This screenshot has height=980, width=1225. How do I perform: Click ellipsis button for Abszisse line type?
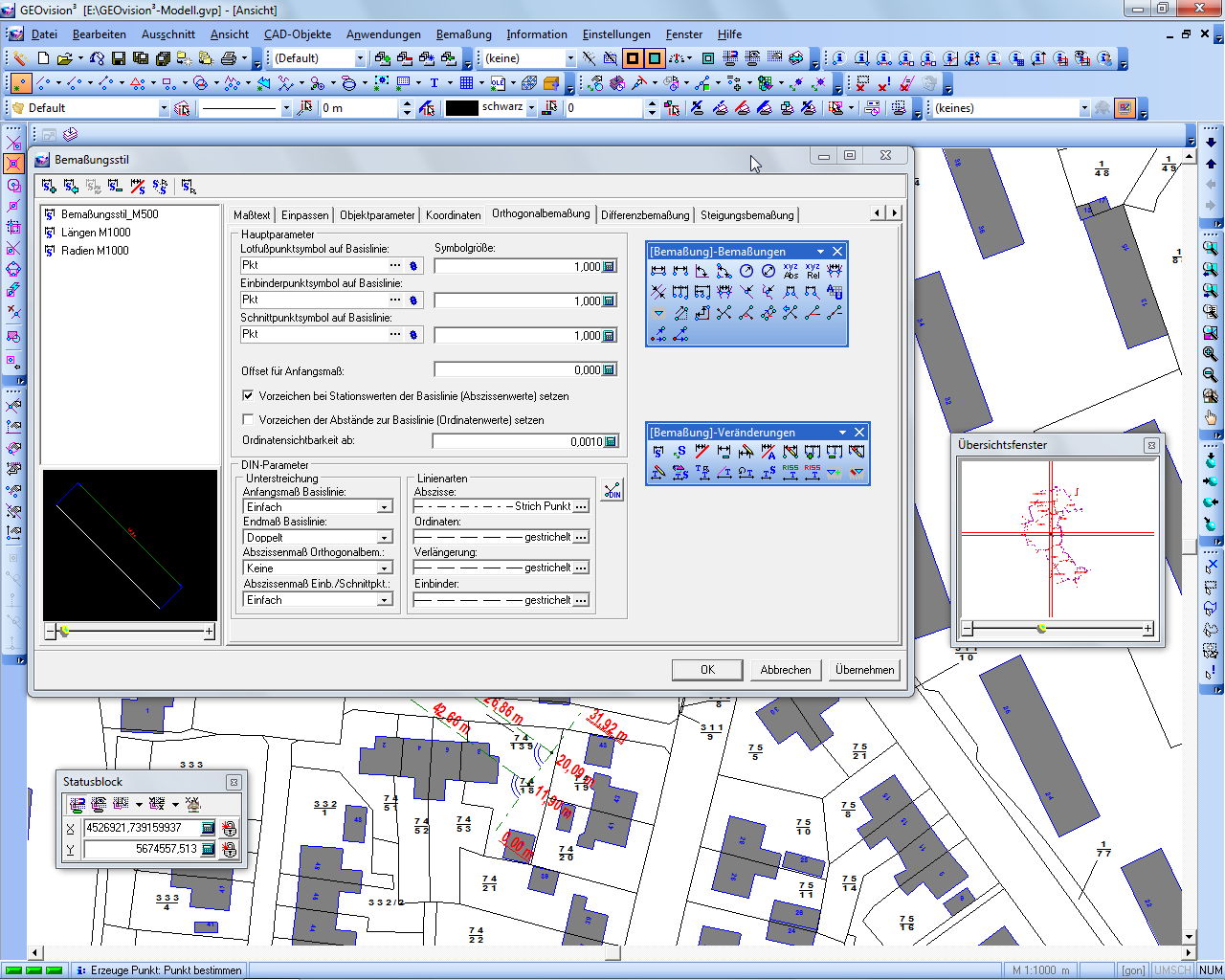[x=581, y=506]
